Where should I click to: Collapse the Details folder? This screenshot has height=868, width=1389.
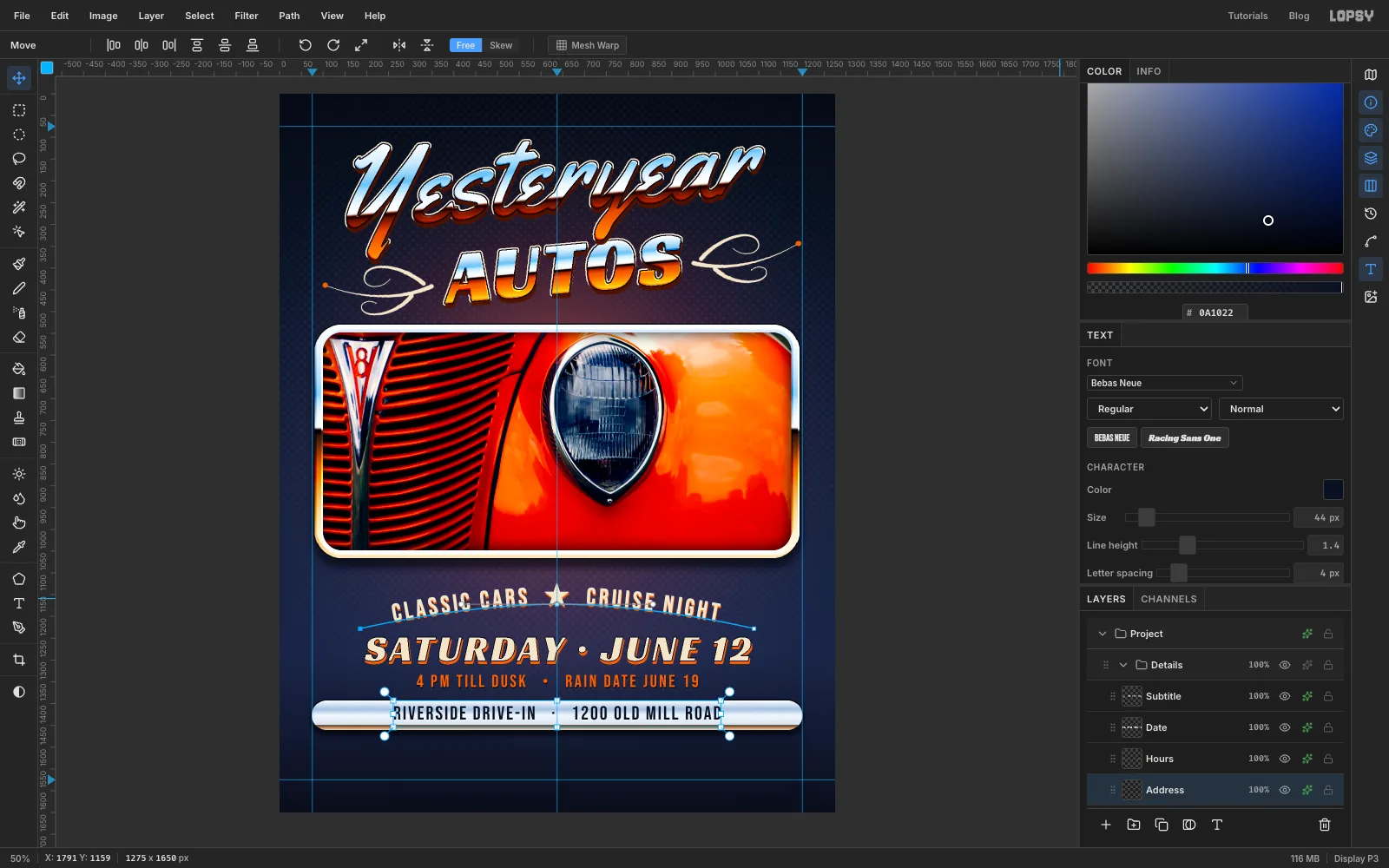pyautogui.click(x=1123, y=665)
